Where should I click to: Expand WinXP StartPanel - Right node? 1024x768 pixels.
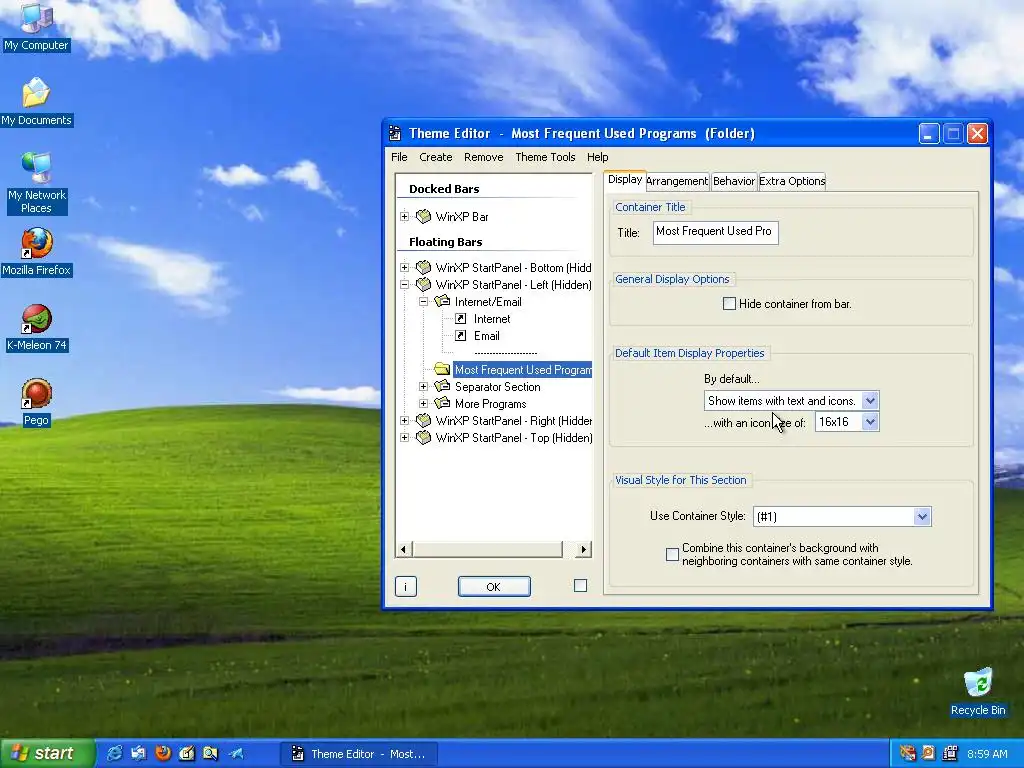pyautogui.click(x=404, y=420)
